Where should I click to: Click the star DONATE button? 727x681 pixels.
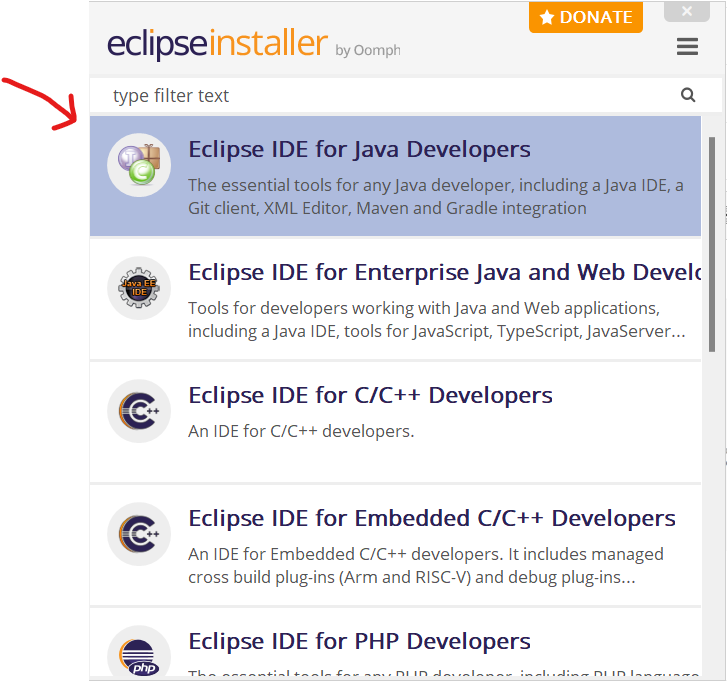coord(586,17)
